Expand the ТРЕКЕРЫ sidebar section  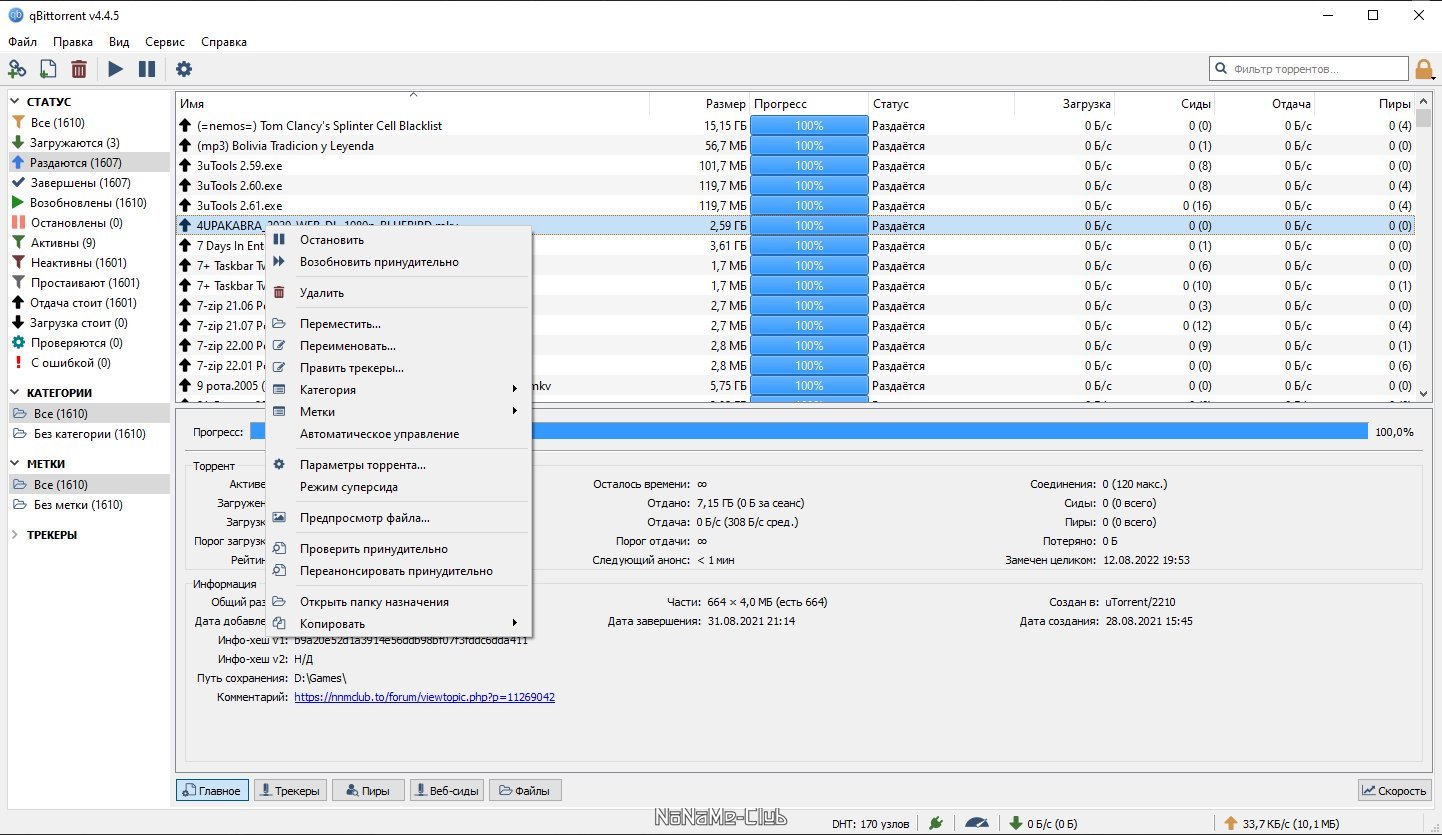pos(16,535)
